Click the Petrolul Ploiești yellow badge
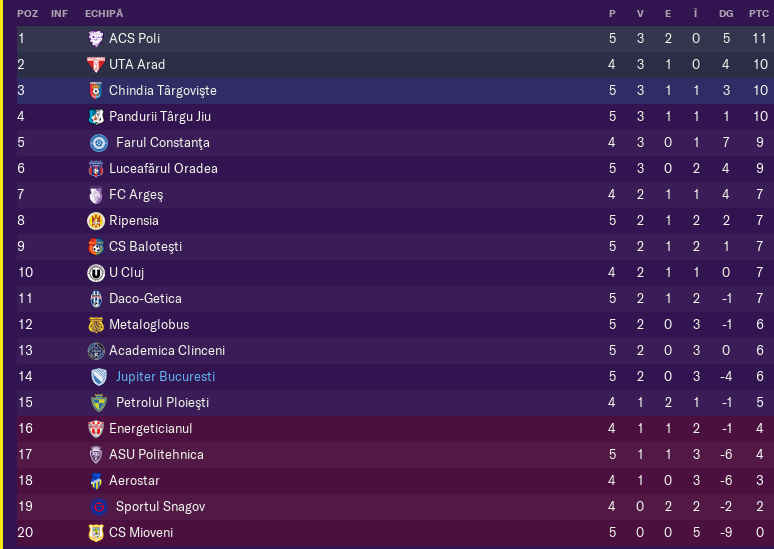This screenshot has height=549, width=774. tap(99, 403)
